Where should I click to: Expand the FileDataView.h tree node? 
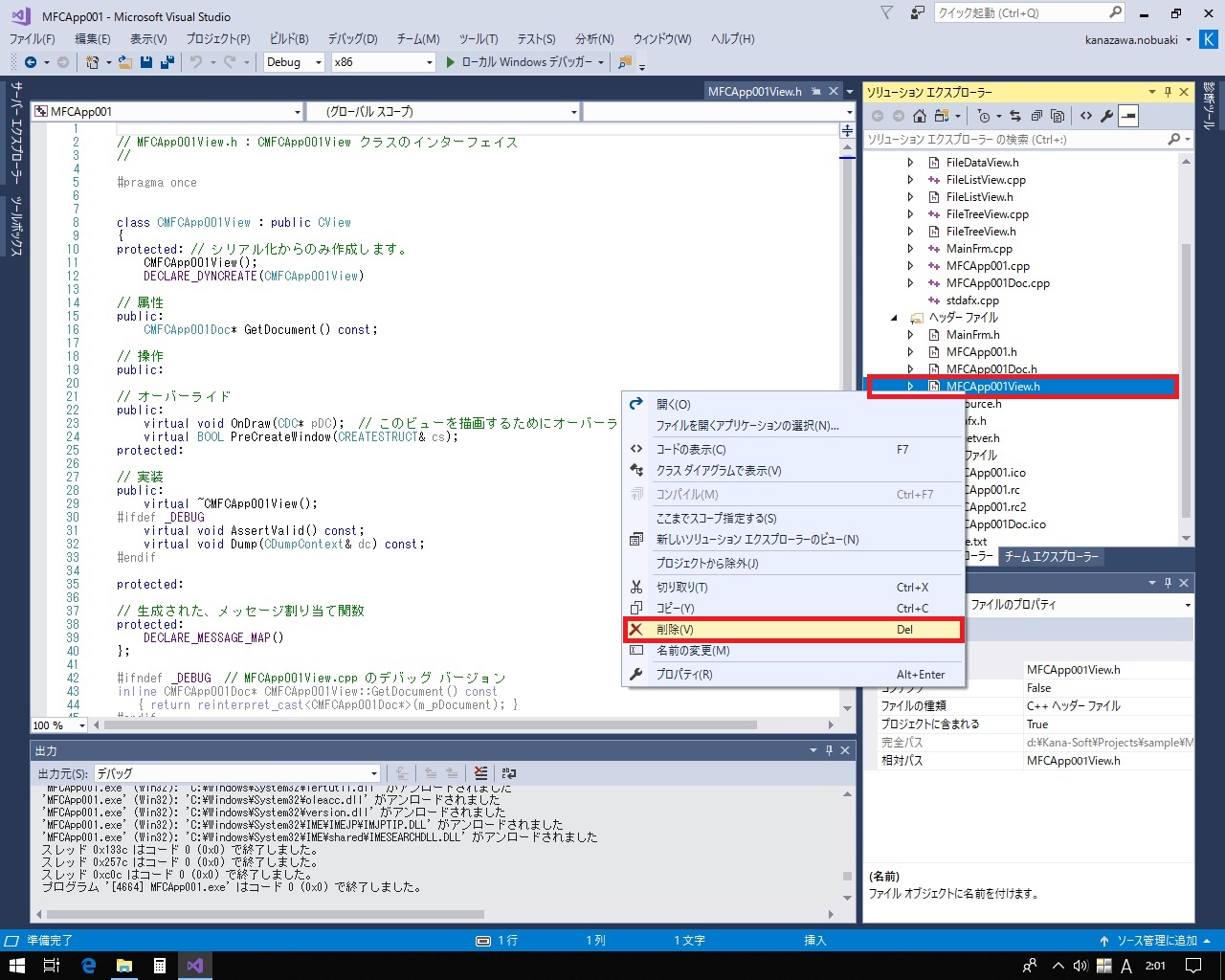[x=910, y=163]
